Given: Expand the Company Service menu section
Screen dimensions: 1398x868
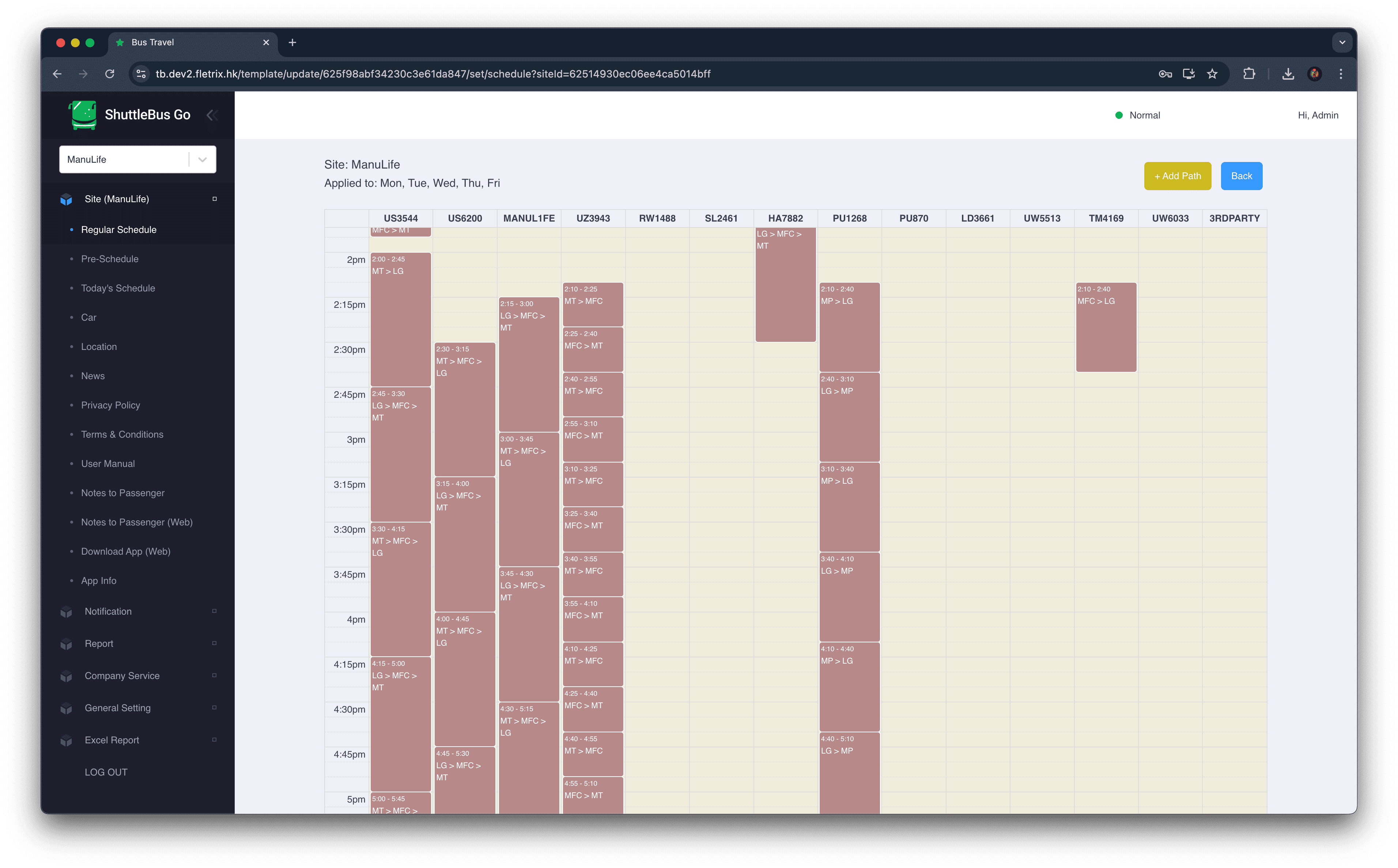Looking at the screenshot, I should coord(122,676).
